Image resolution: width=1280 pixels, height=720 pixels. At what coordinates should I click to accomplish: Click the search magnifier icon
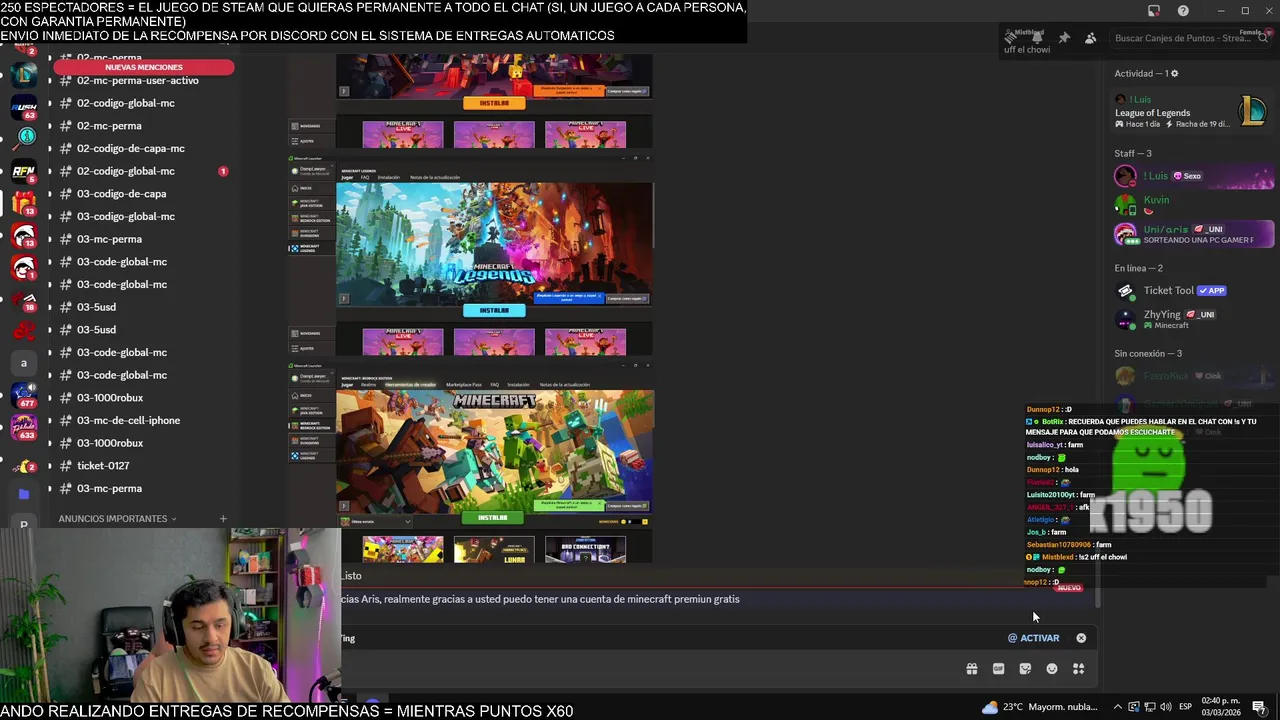click(x=1263, y=38)
